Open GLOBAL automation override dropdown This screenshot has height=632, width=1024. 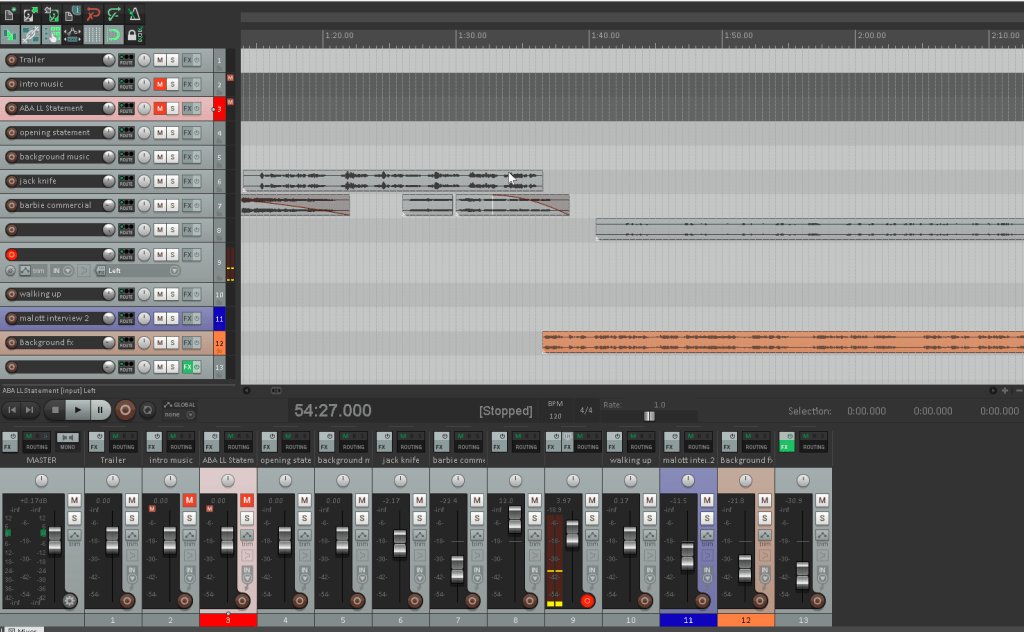tap(179, 409)
